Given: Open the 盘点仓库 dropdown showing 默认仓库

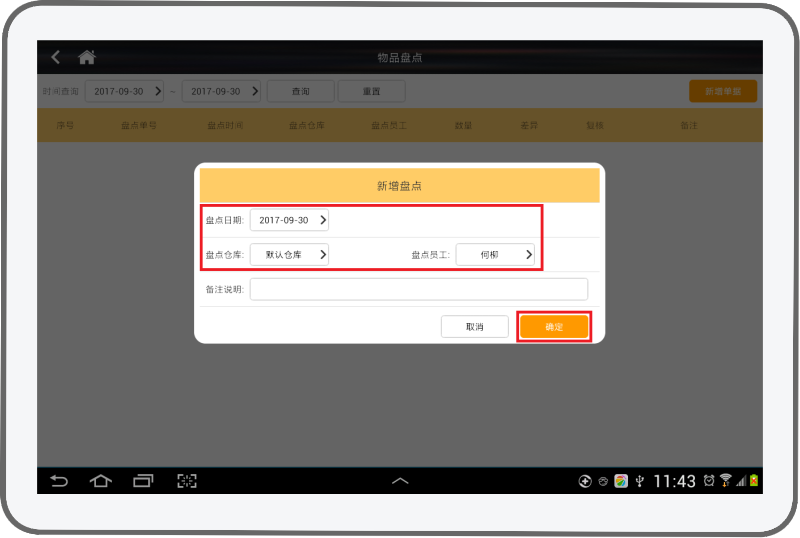Looking at the screenshot, I should [x=289, y=255].
